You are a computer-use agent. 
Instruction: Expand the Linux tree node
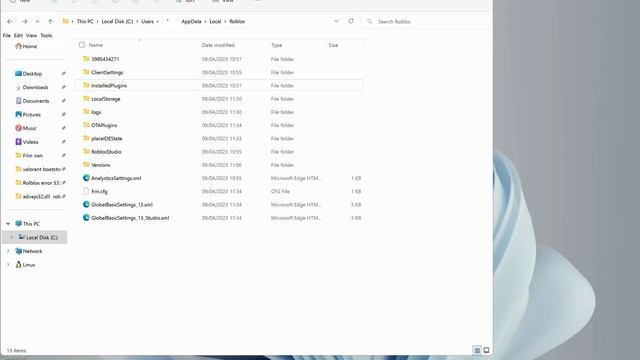(x=8, y=265)
